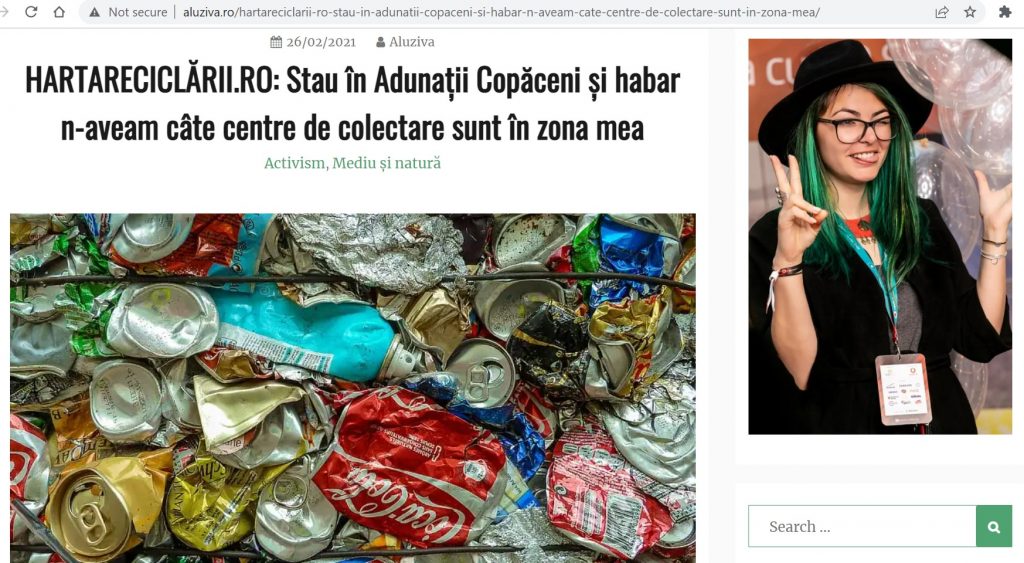Click the browser forward arrow
This screenshot has height=563, width=1024.
(x=4, y=12)
